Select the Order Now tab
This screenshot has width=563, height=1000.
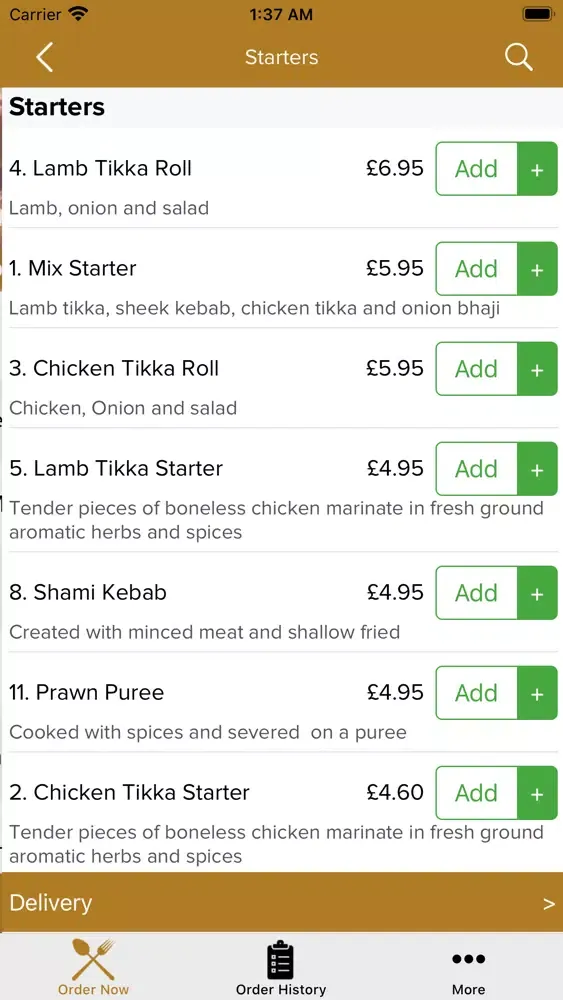click(93, 967)
